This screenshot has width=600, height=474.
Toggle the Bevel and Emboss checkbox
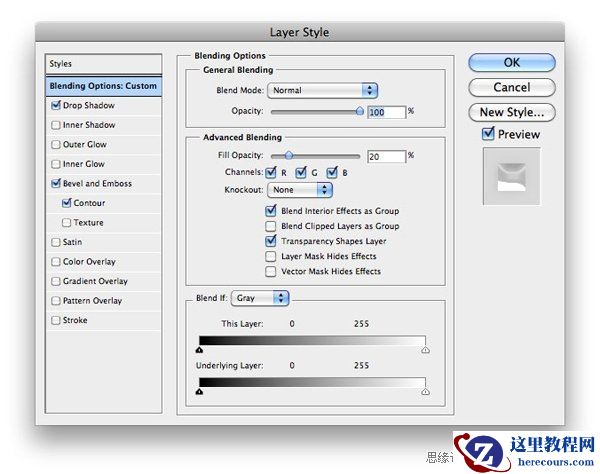click(x=56, y=184)
